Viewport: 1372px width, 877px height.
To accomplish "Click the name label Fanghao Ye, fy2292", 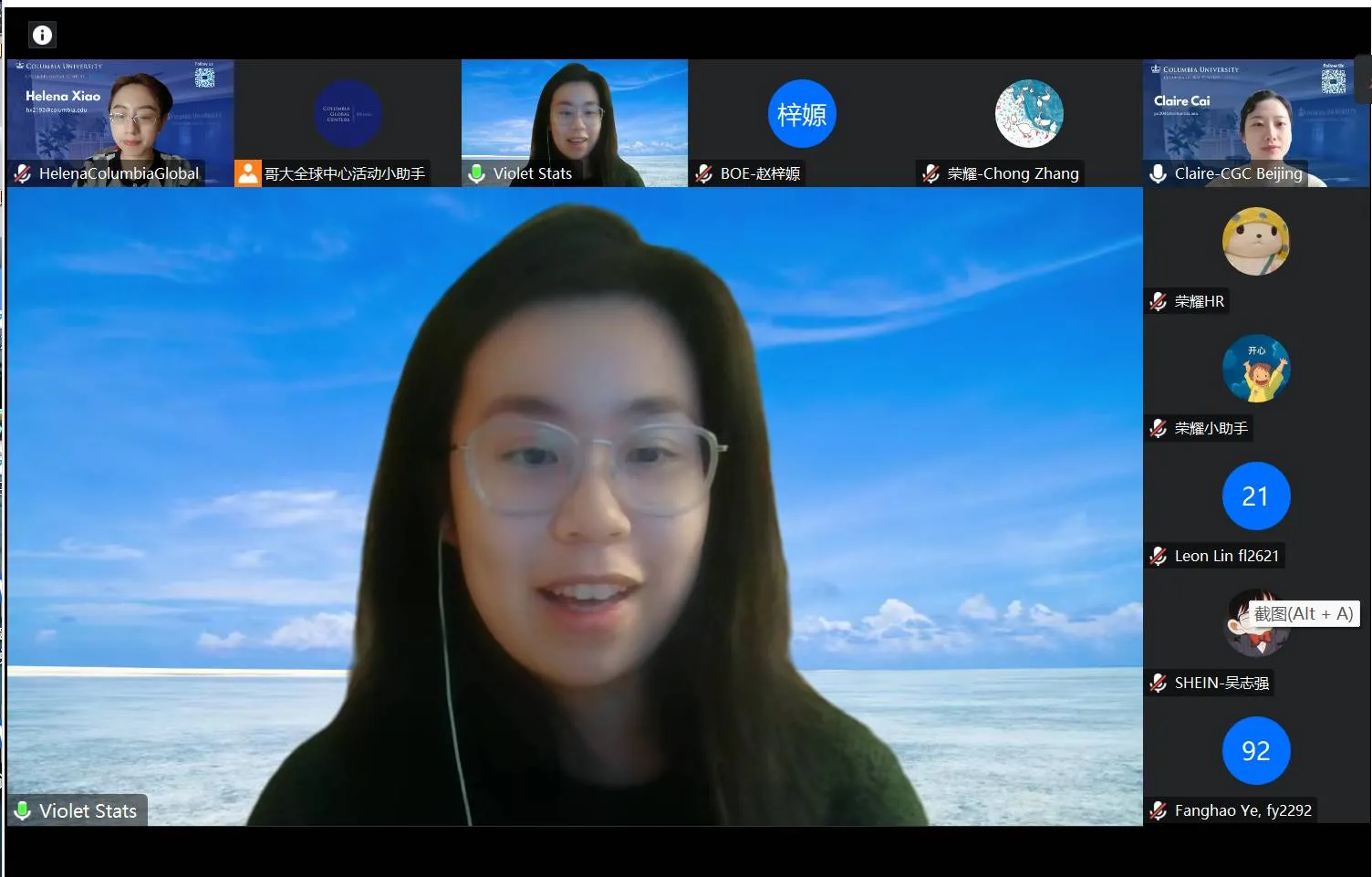I will point(1242,810).
